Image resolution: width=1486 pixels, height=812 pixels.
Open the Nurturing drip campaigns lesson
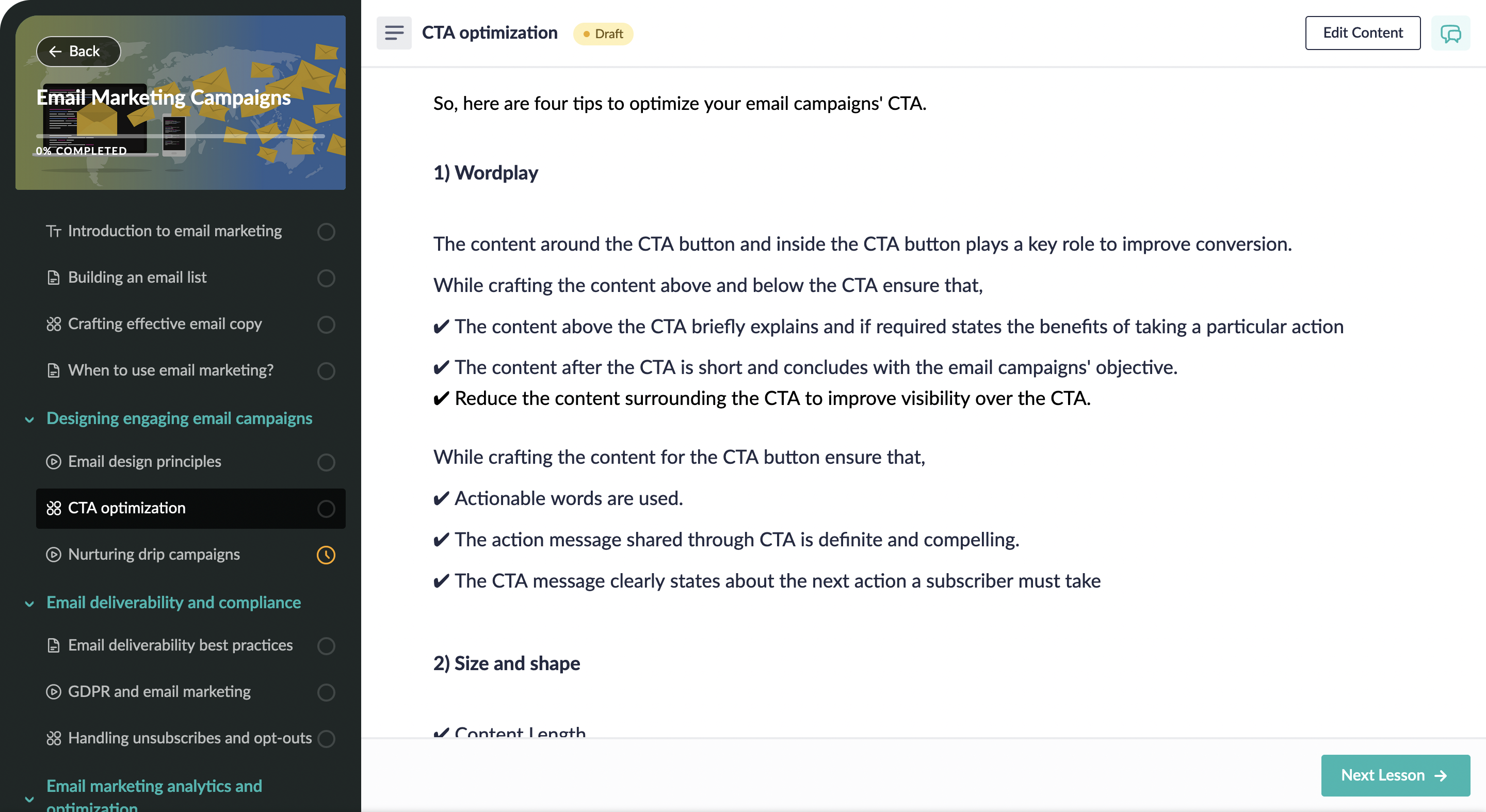tap(154, 554)
